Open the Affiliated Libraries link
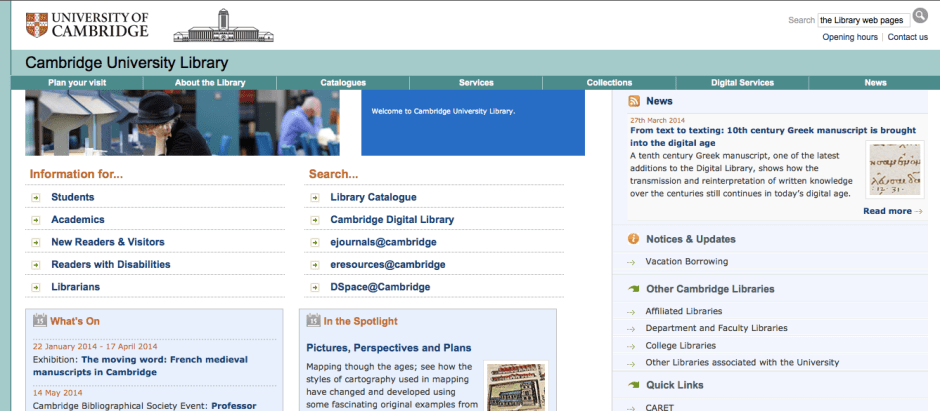The image size is (940, 411). pos(684,311)
